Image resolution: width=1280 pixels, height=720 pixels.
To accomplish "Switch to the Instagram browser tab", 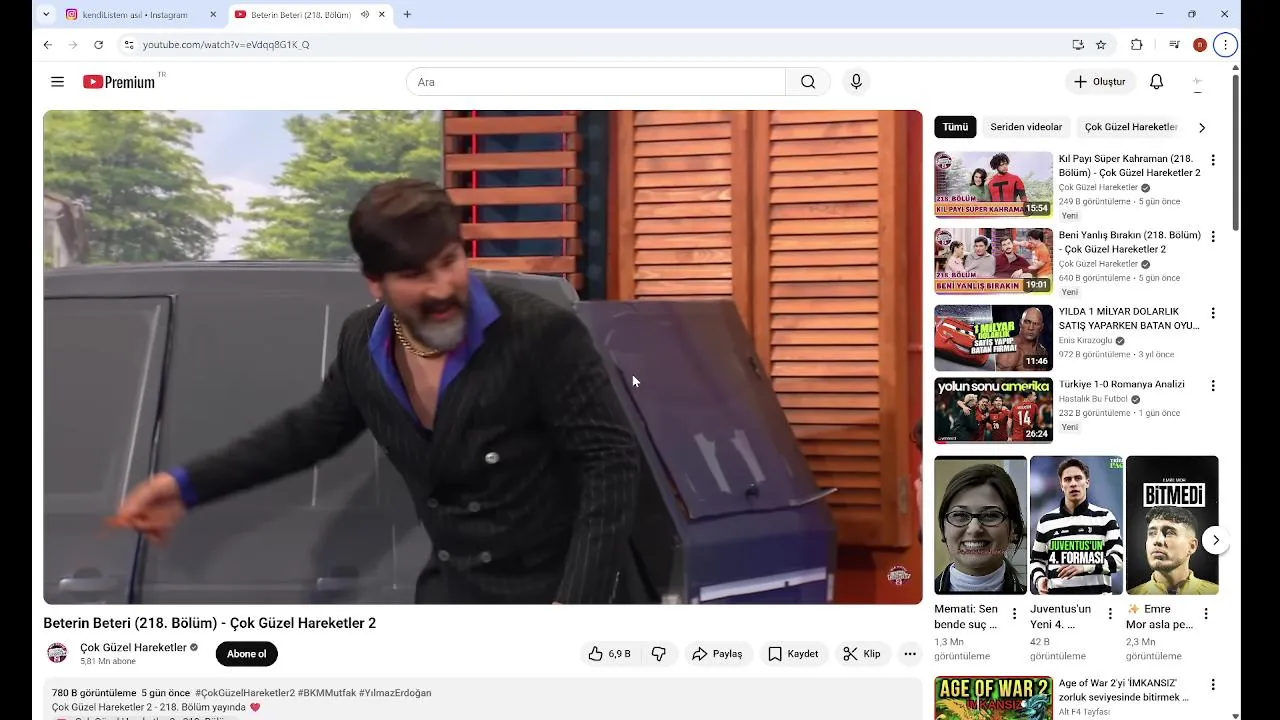I will click(x=141, y=15).
